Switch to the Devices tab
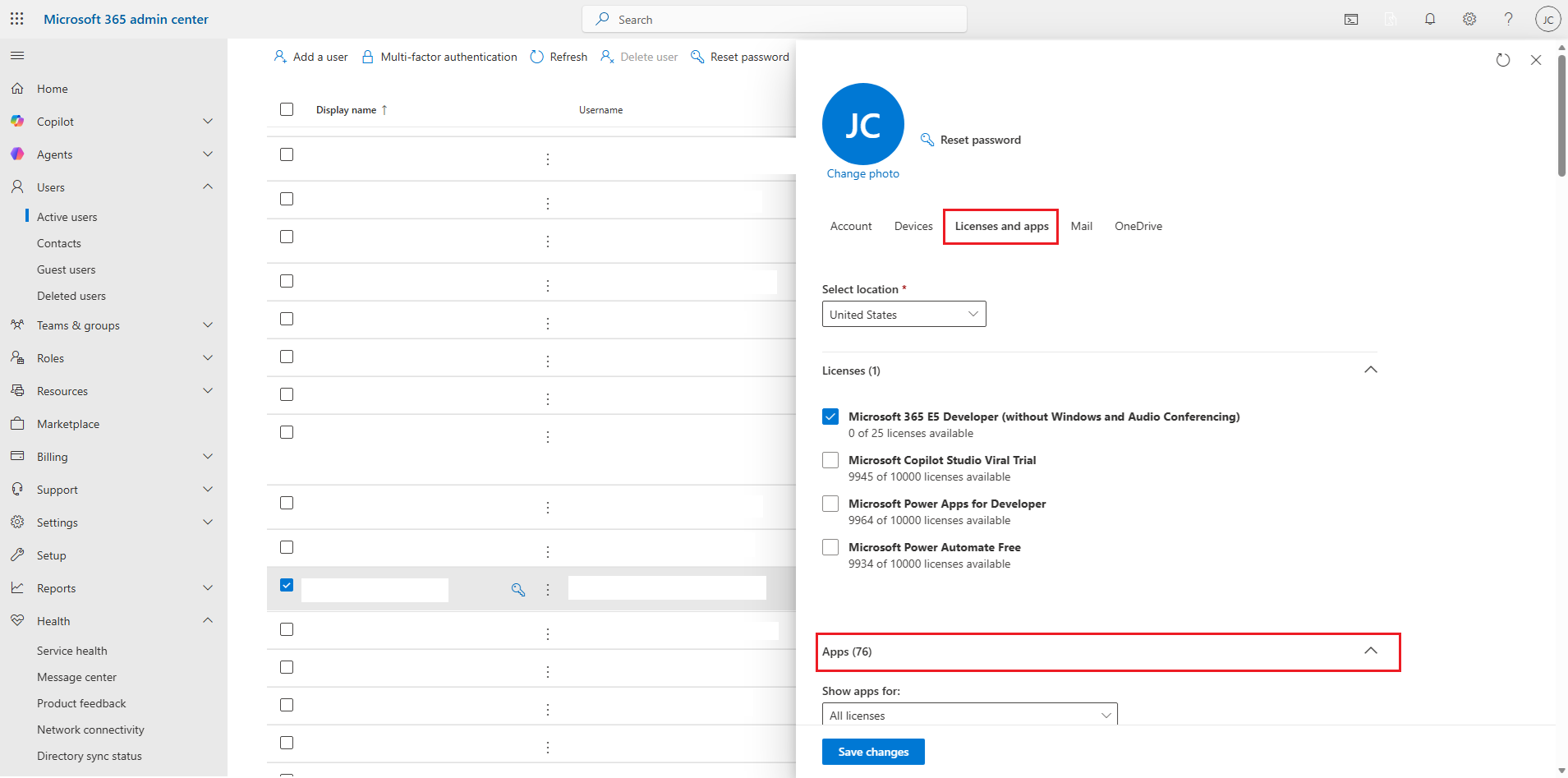 coord(913,226)
